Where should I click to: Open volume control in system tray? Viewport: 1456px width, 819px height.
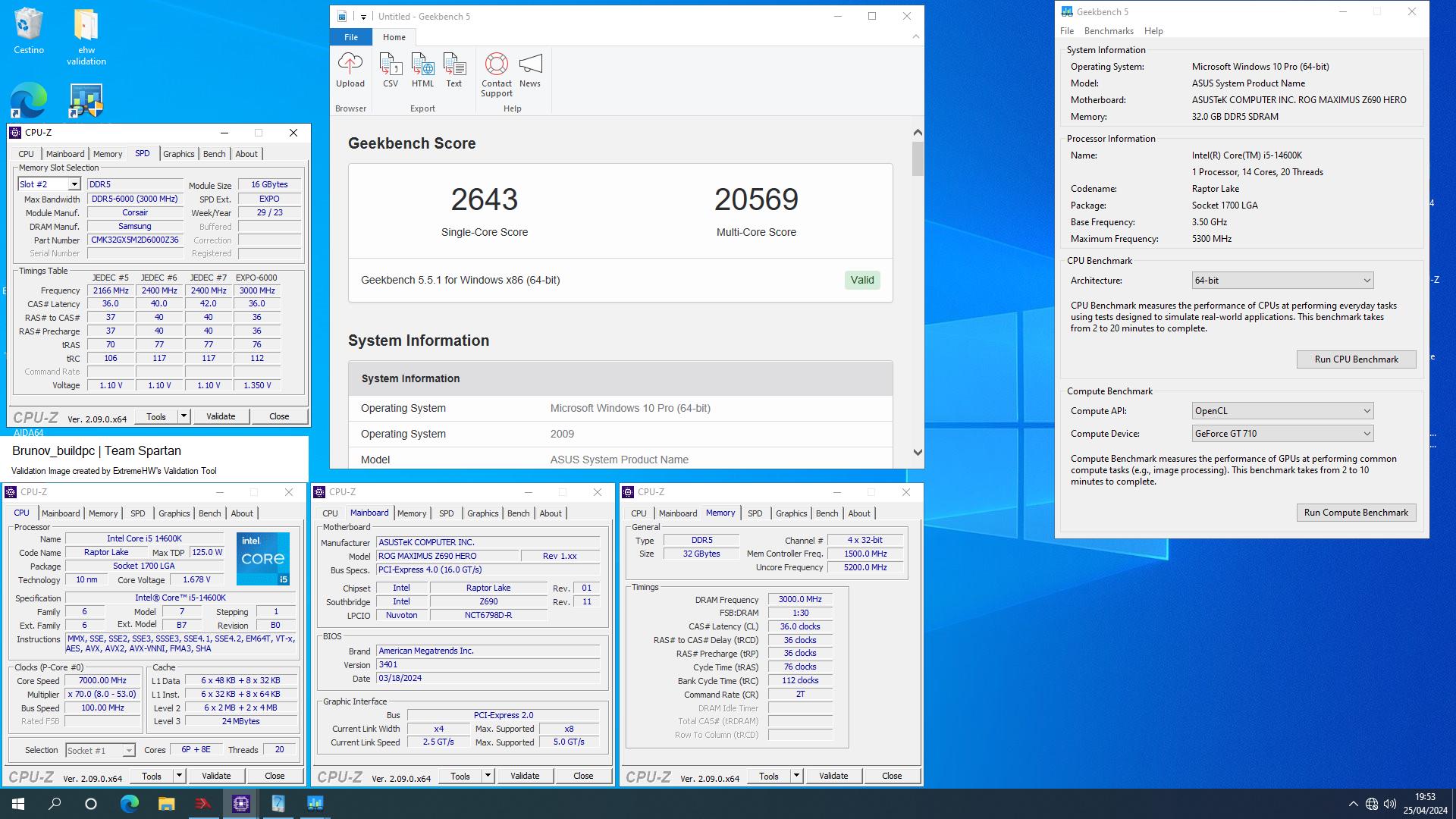1389,804
